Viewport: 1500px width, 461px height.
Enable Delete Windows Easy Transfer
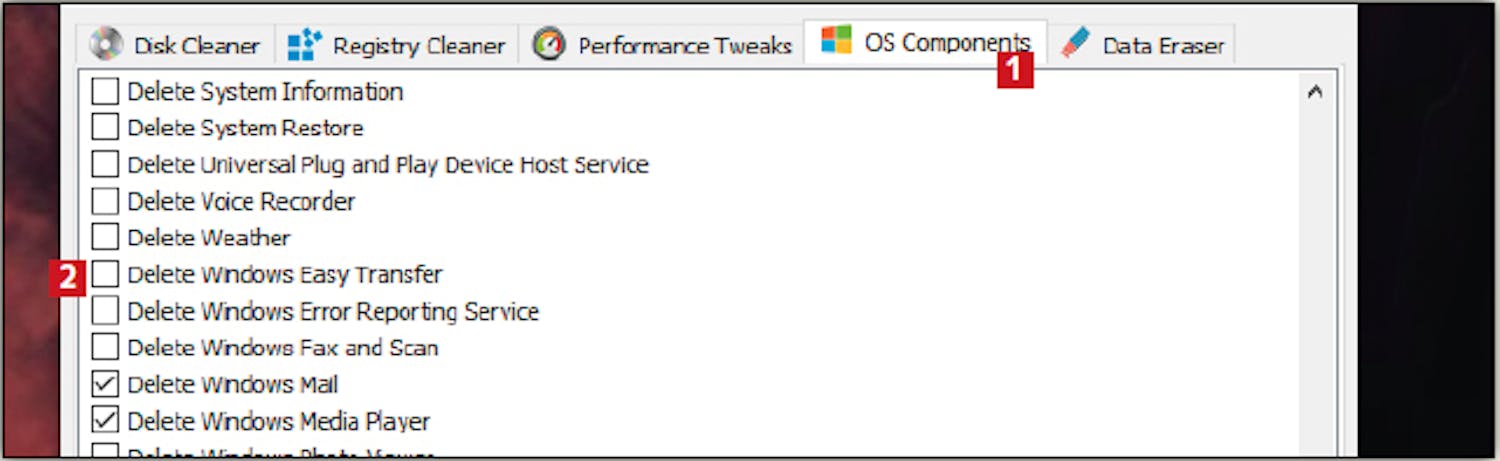click(x=105, y=274)
